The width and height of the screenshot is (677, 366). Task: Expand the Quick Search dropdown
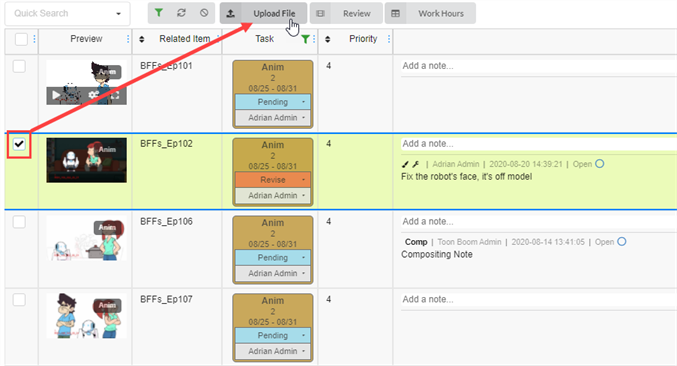pos(118,13)
